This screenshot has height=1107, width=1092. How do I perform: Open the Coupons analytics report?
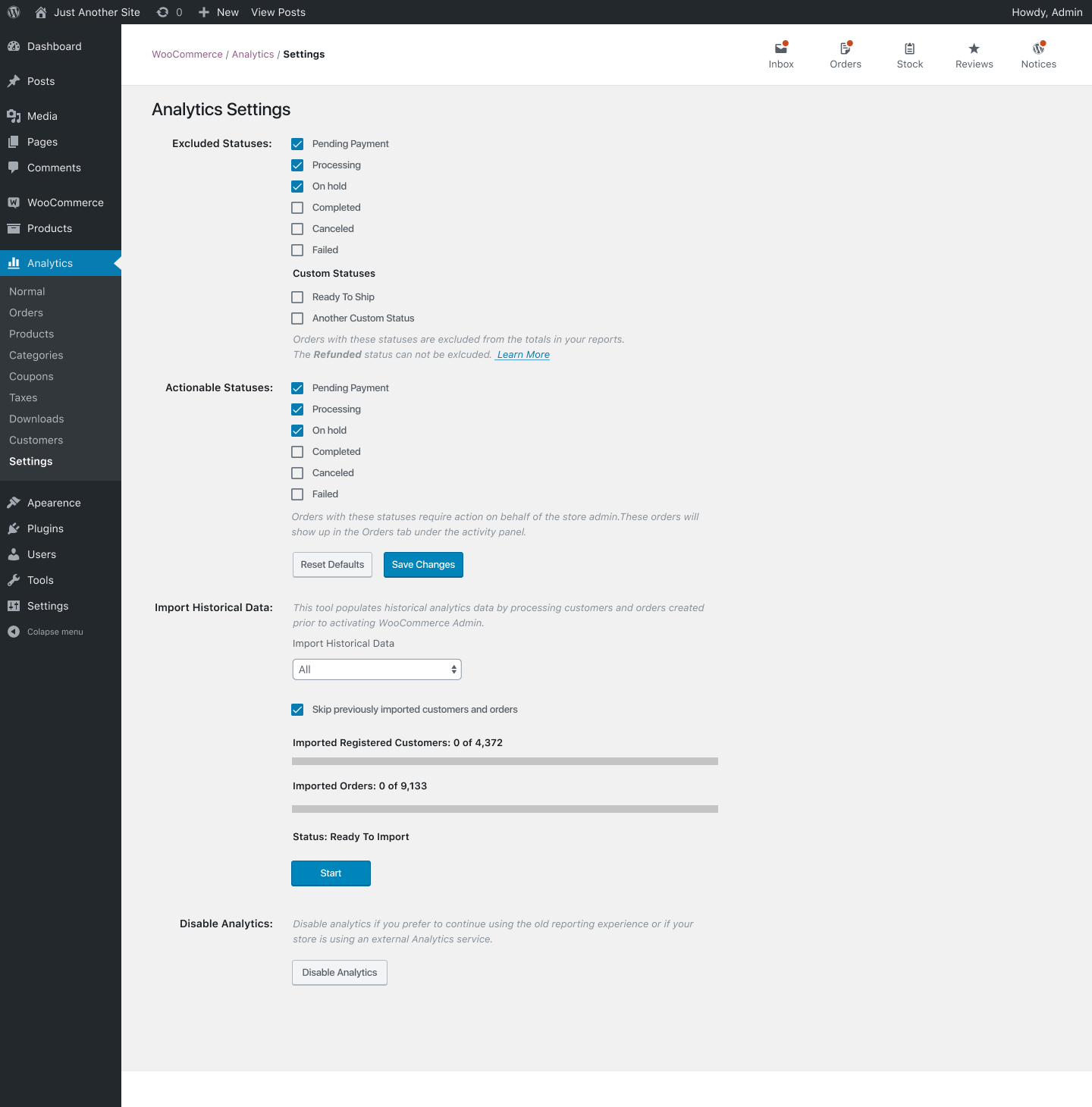tap(31, 376)
